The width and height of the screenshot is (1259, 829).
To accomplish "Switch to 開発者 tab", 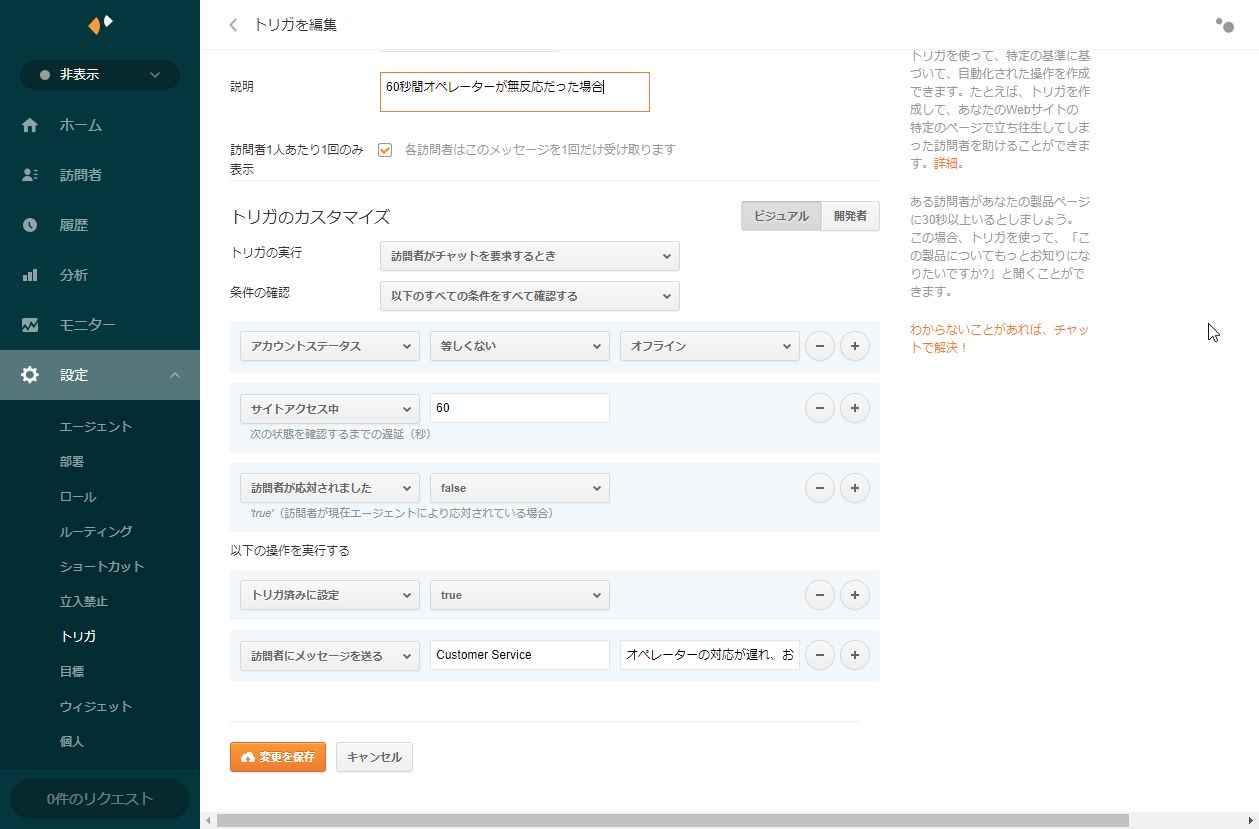I will coord(850,216).
